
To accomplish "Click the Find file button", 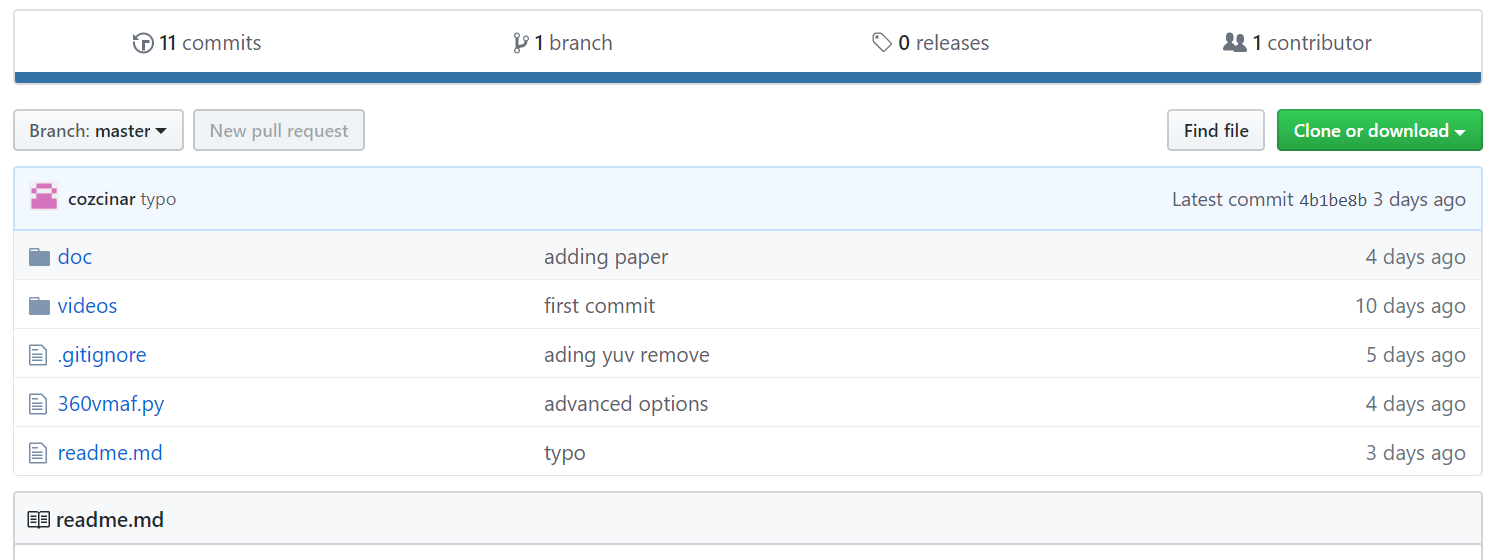I will 1216,130.
